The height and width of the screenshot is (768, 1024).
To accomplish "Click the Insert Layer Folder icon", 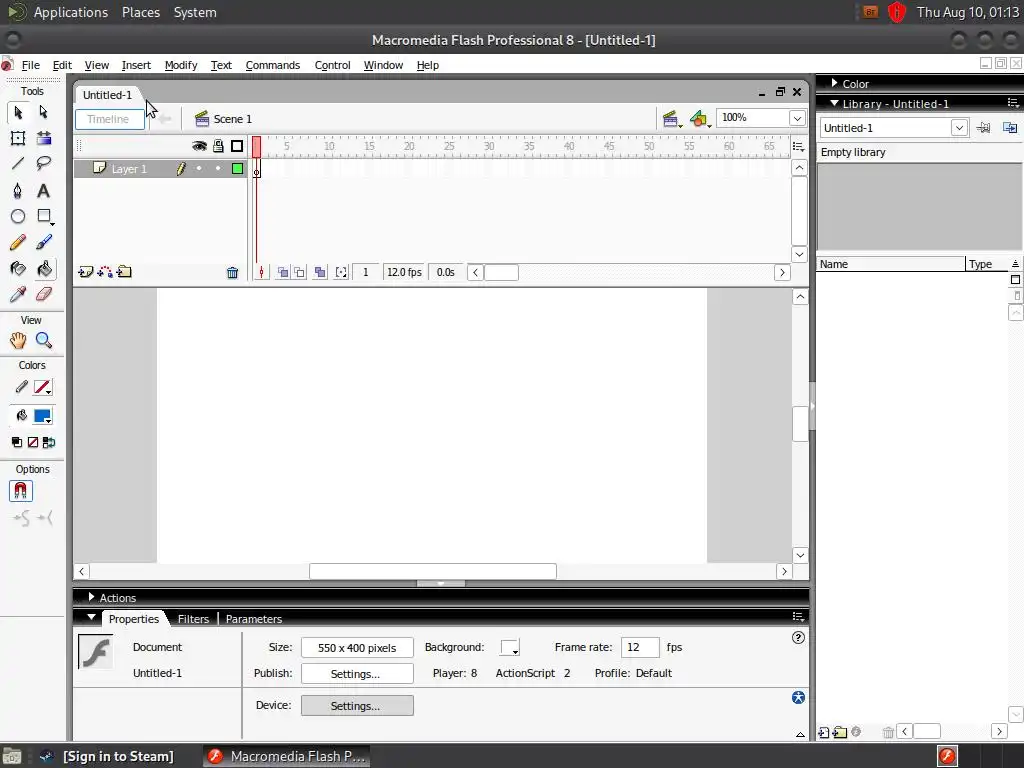I will click(124, 272).
